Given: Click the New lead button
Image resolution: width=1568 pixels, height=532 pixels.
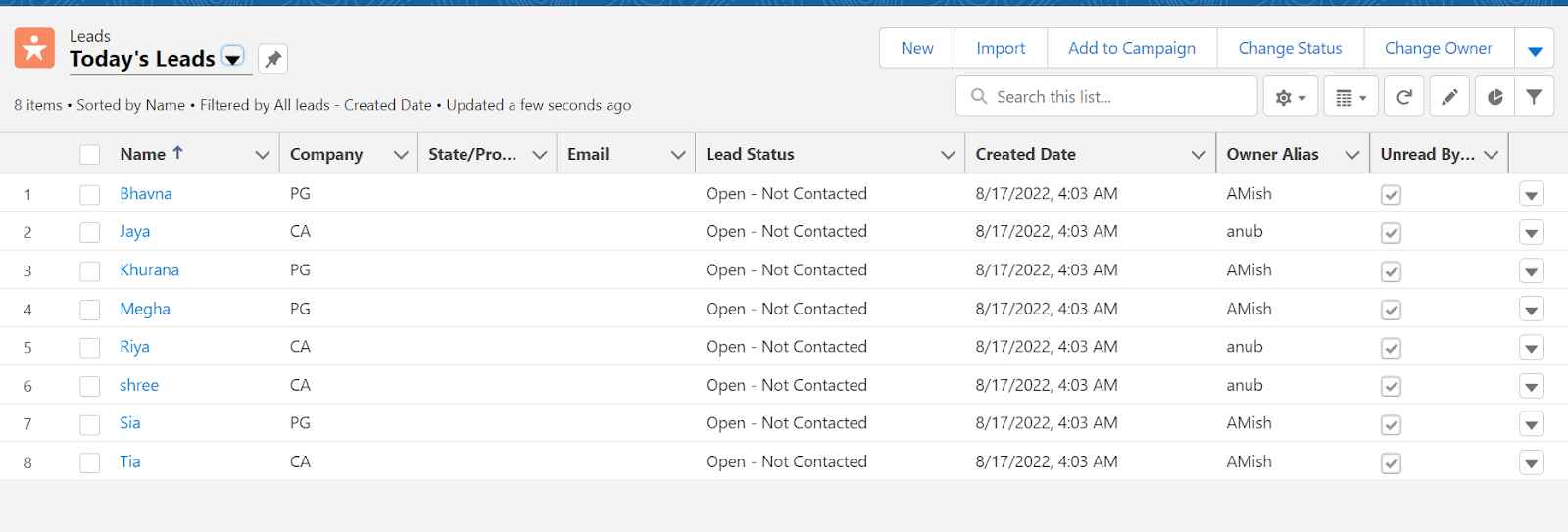Looking at the screenshot, I should point(917,48).
